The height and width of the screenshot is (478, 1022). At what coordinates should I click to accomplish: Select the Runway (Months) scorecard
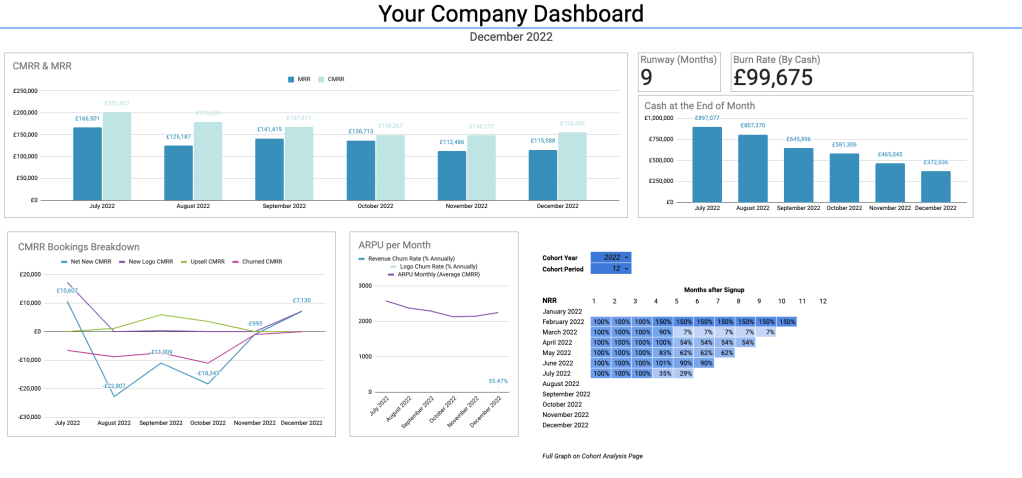click(678, 71)
